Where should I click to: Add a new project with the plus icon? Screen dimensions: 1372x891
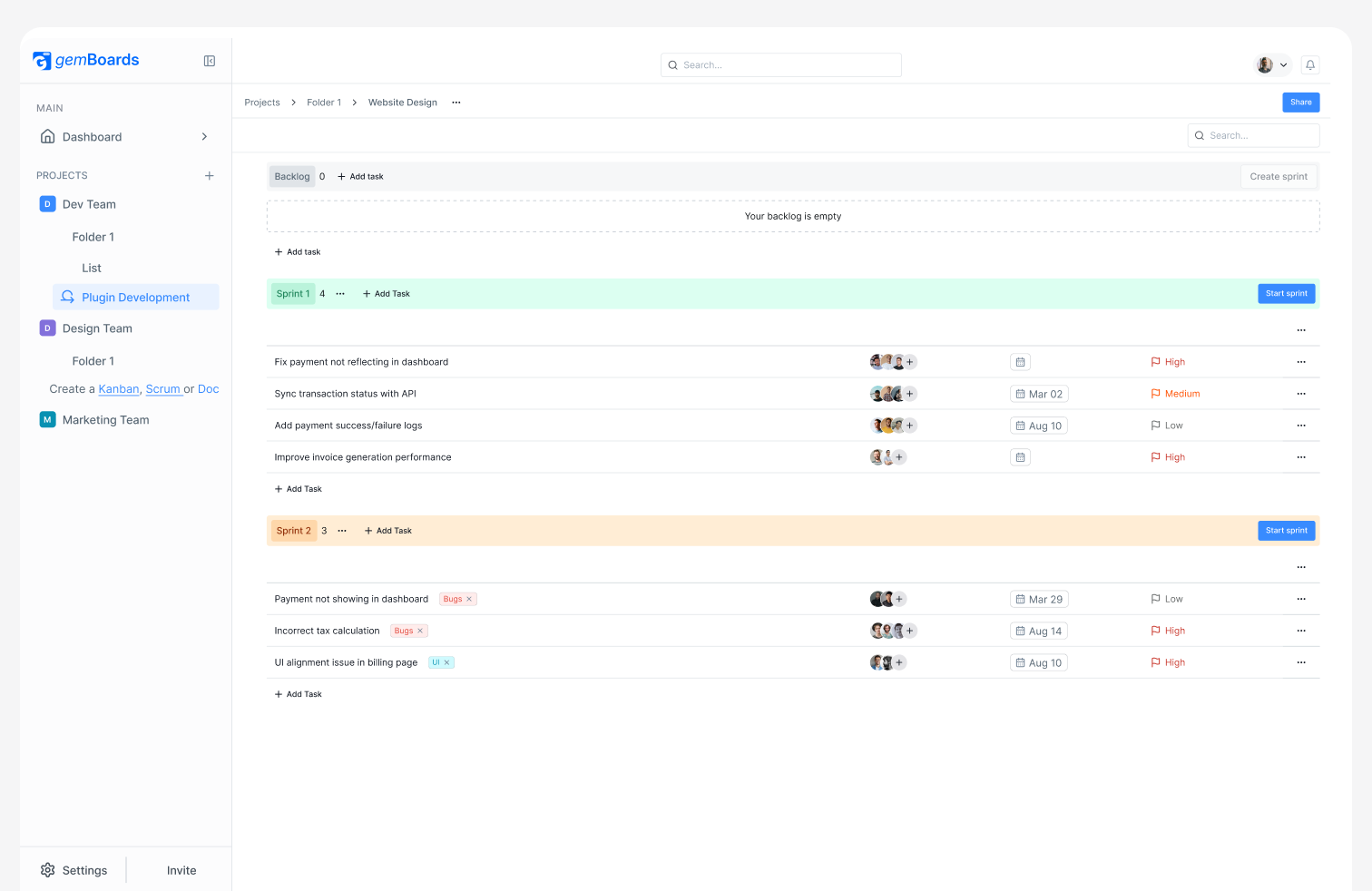210,175
